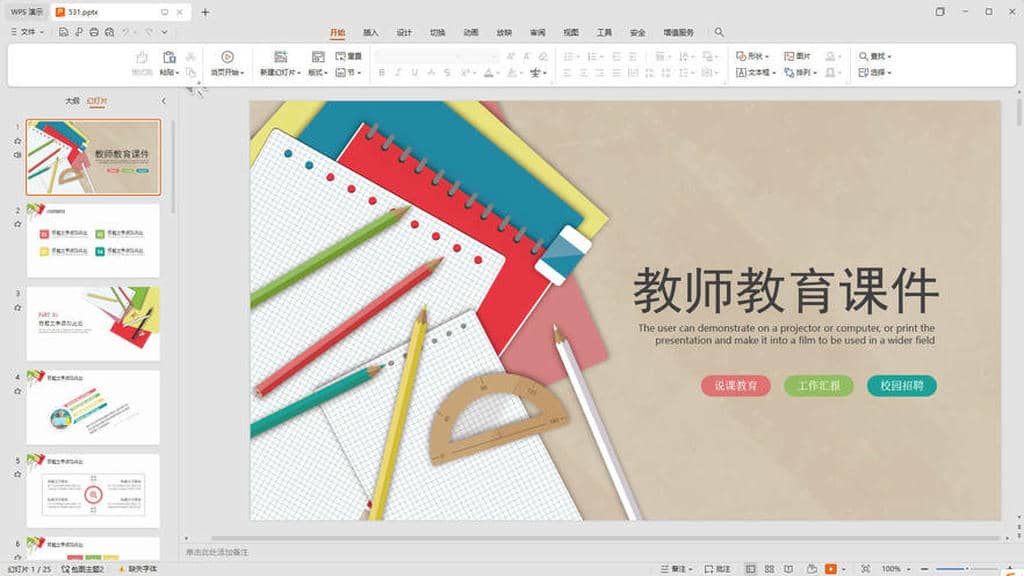
Task: Open the font color dropdown arrow
Action: [499, 72]
